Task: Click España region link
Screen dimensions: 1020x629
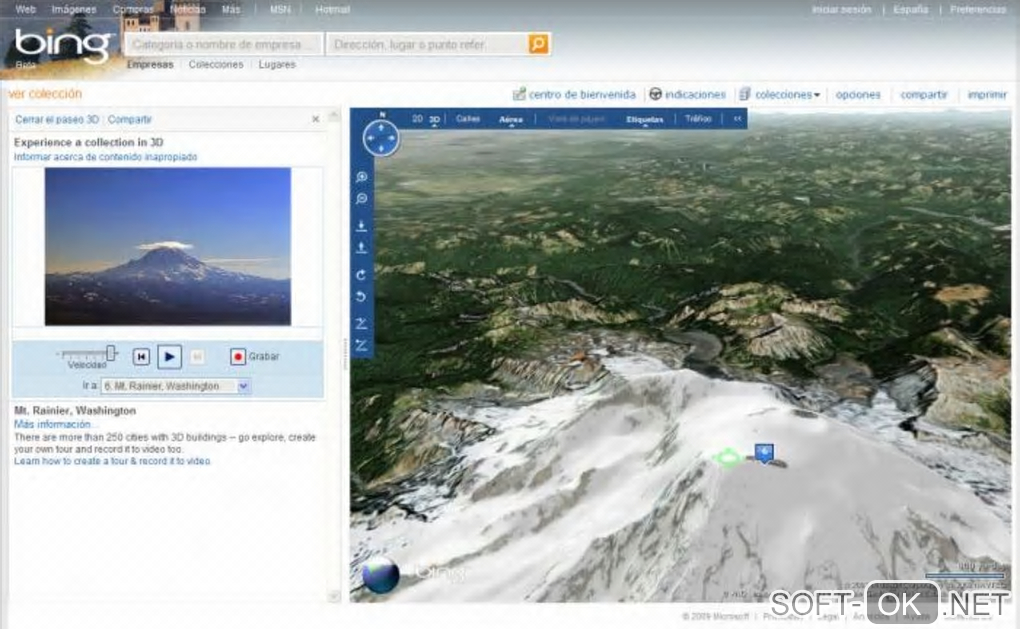Action: pyautogui.click(x=911, y=9)
